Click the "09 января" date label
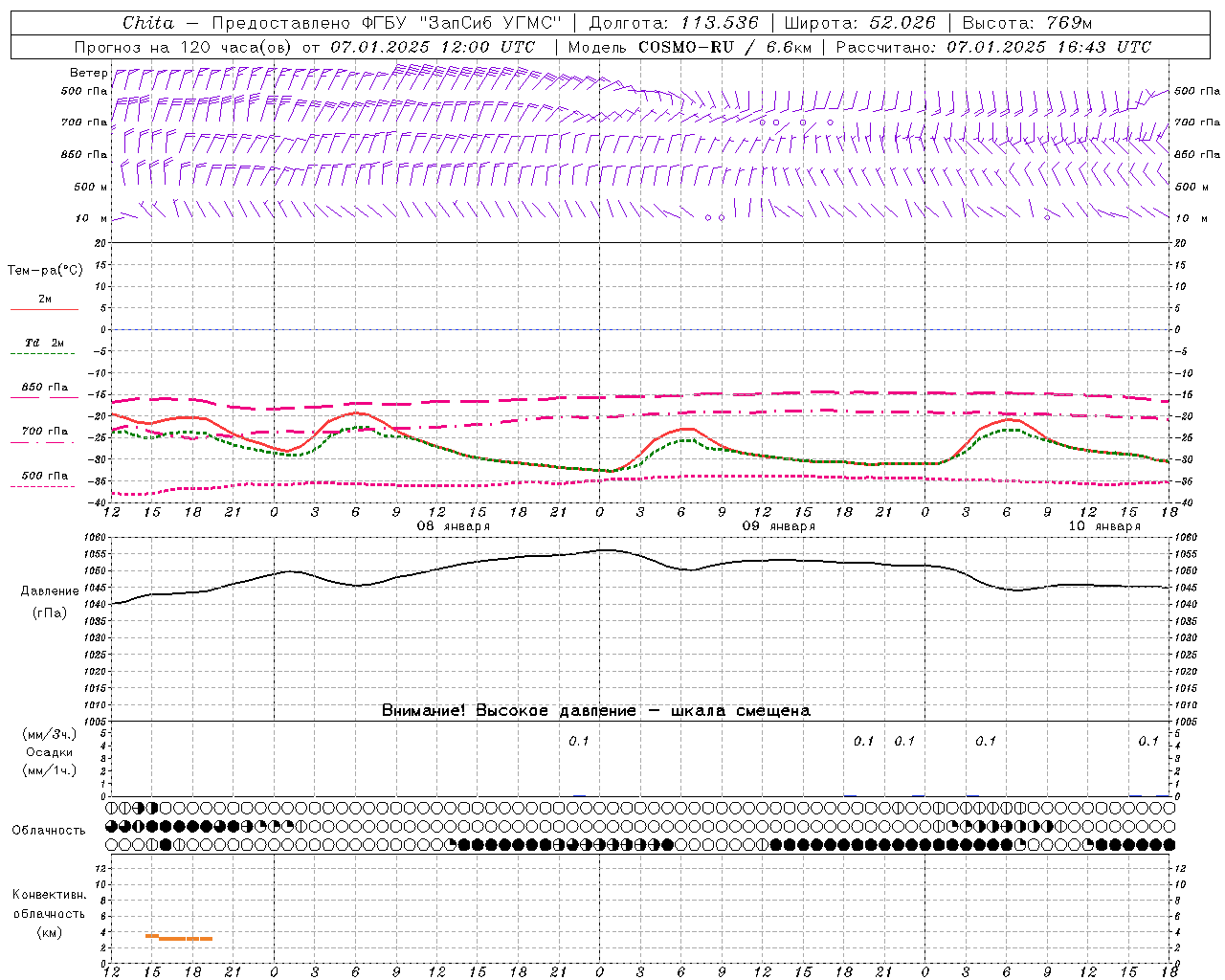The width and height of the screenshot is (1225, 980). point(779,526)
